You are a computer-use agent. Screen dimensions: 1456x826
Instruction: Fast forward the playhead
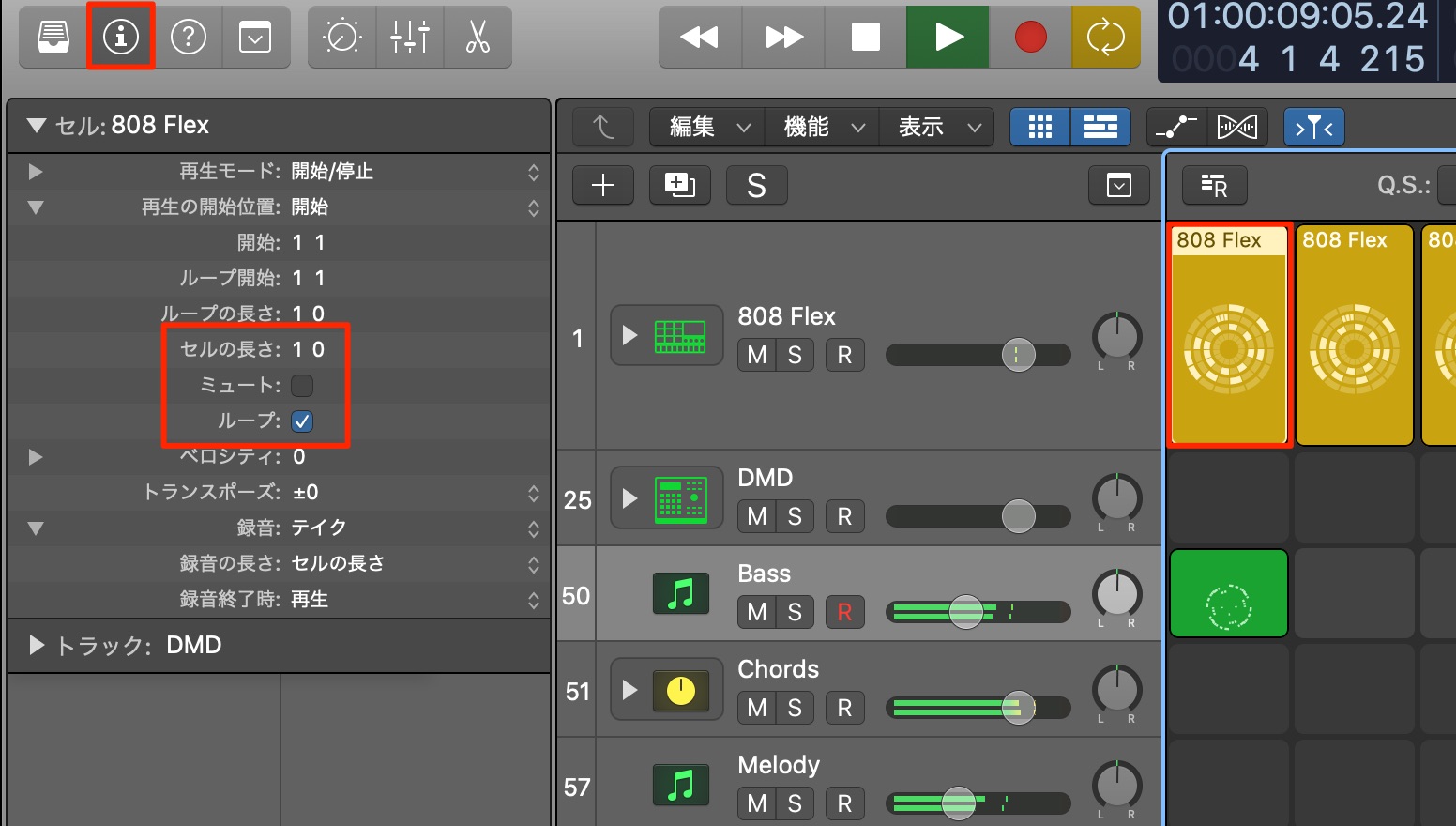click(x=783, y=38)
